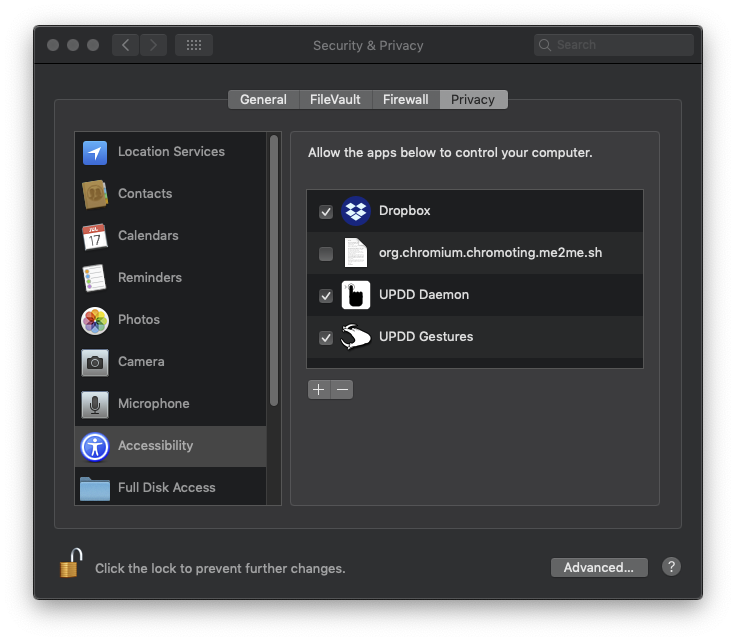This screenshot has height=641, width=736.
Task: Close the Security & Privacy window
Action: 53,45
